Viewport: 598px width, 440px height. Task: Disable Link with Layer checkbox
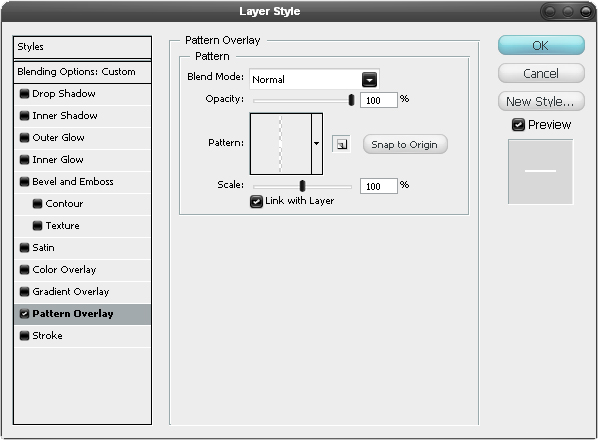pyautogui.click(x=256, y=201)
